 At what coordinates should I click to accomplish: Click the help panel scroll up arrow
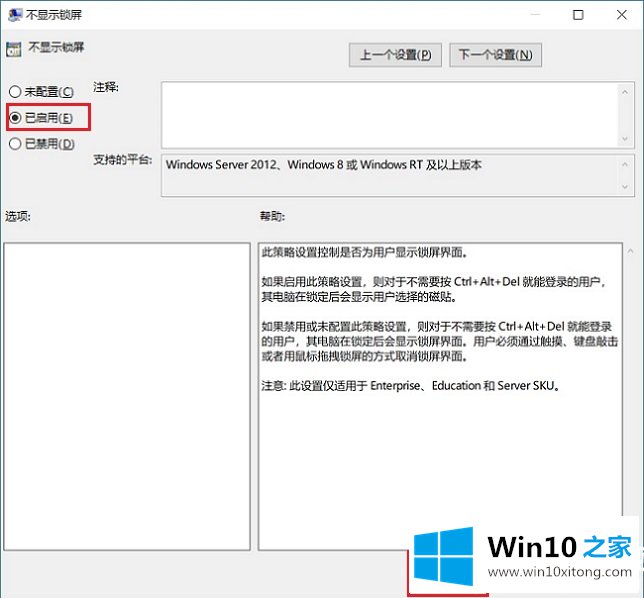[x=630, y=251]
